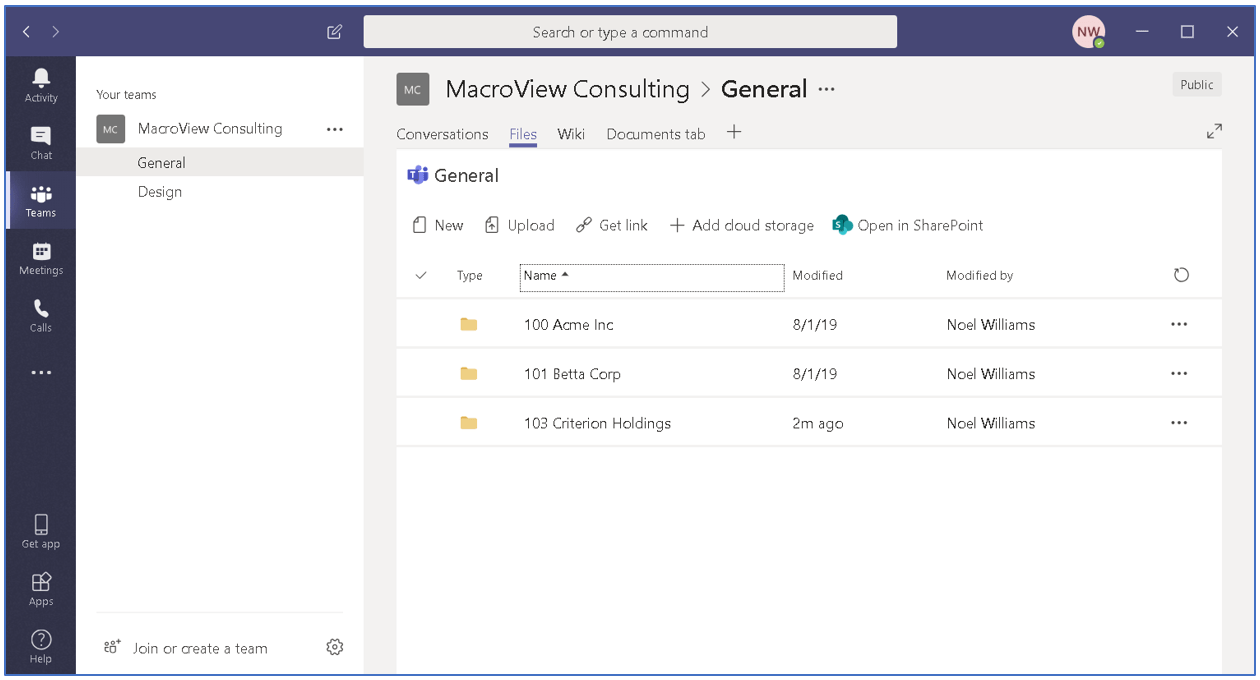This screenshot has width=1260, height=680.
Task: Open the Apps section
Action: point(40,589)
